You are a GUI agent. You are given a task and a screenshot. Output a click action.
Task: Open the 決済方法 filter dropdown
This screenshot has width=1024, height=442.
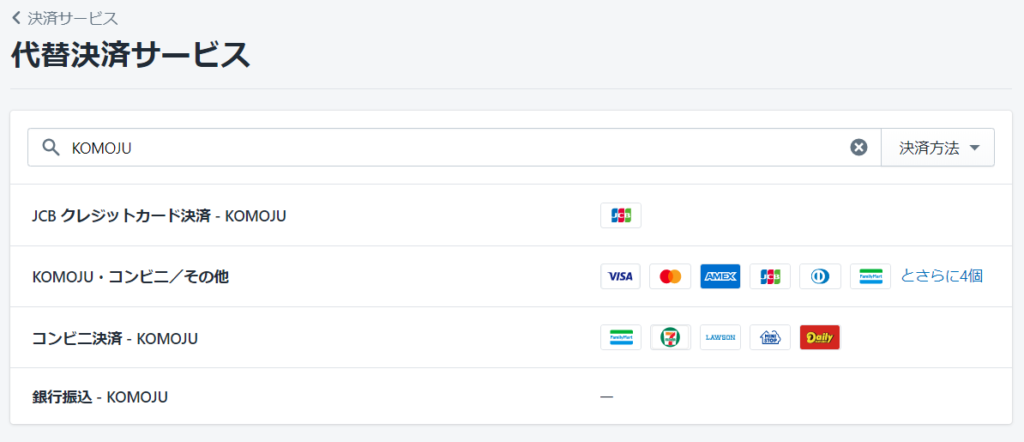[x=938, y=148]
